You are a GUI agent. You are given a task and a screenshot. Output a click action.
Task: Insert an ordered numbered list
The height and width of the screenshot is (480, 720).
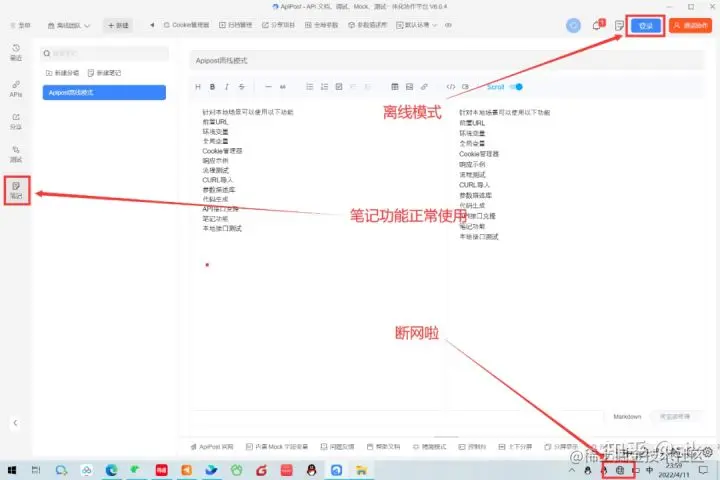coord(324,87)
